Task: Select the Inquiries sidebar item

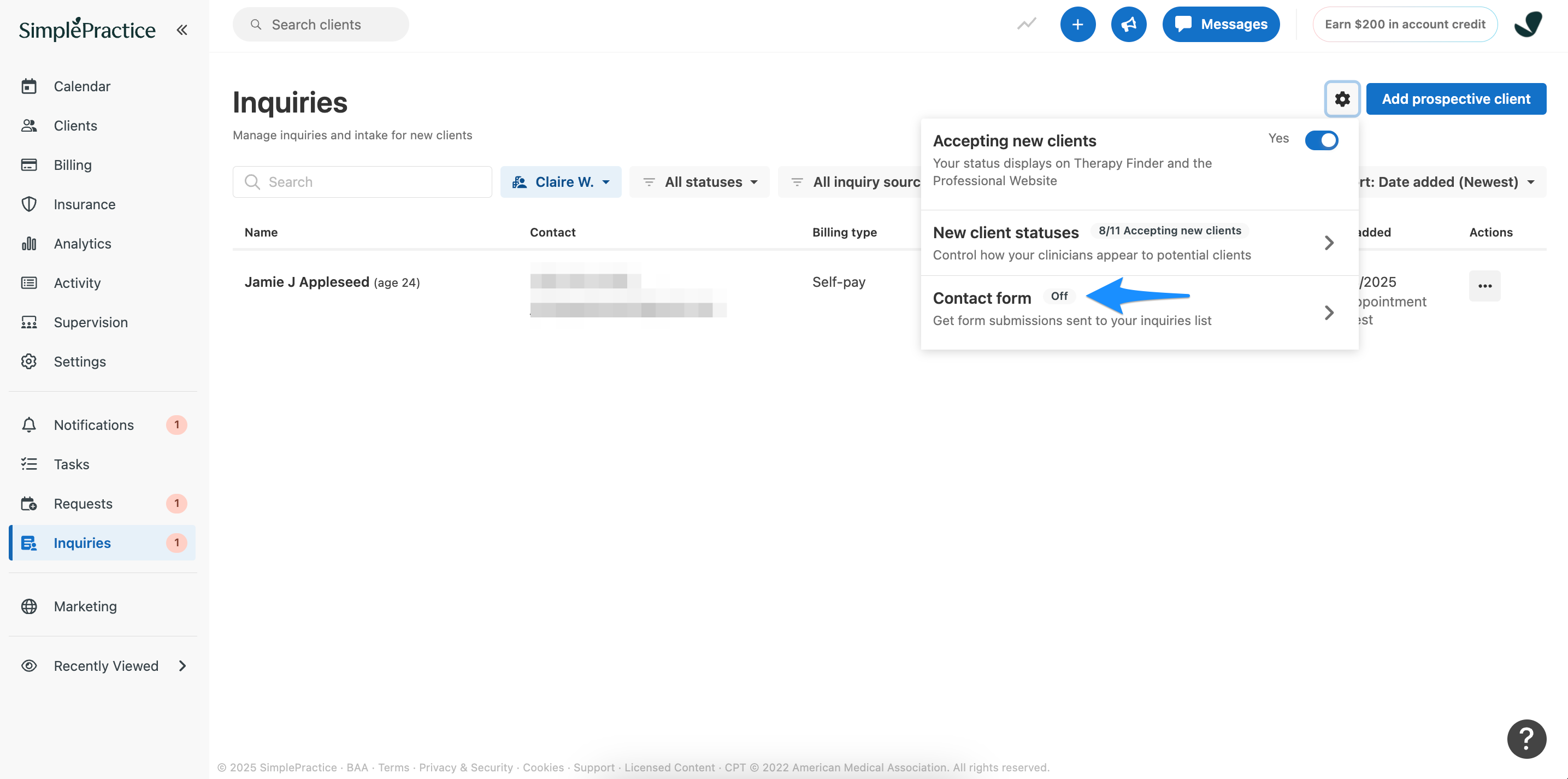Action: pos(102,543)
